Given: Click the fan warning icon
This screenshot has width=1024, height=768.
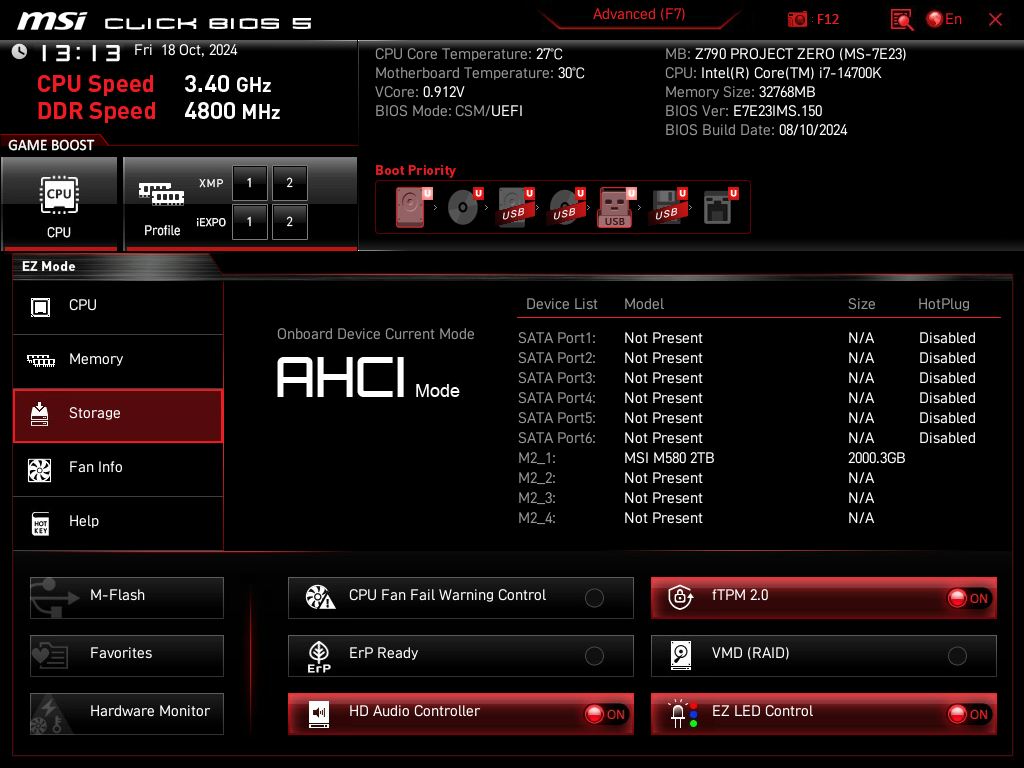Looking at the screenshot, I should (x=320, y=597).
